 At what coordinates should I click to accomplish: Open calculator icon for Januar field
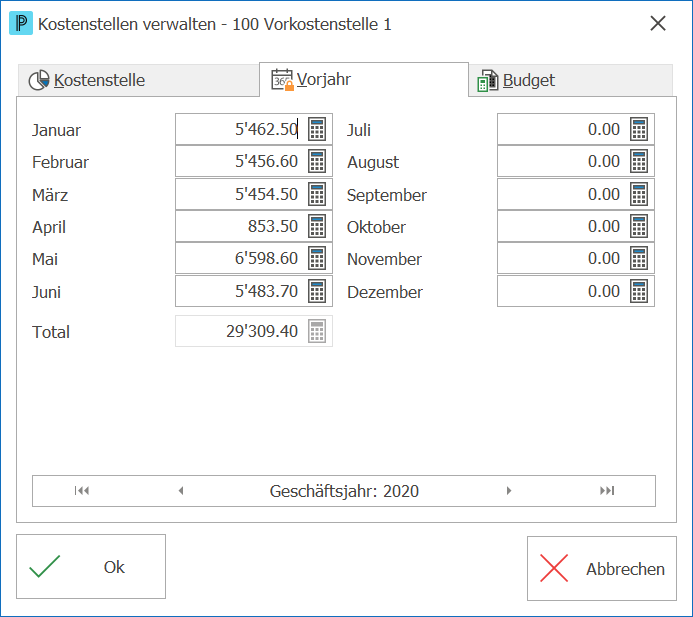click(x=317, y=129)
